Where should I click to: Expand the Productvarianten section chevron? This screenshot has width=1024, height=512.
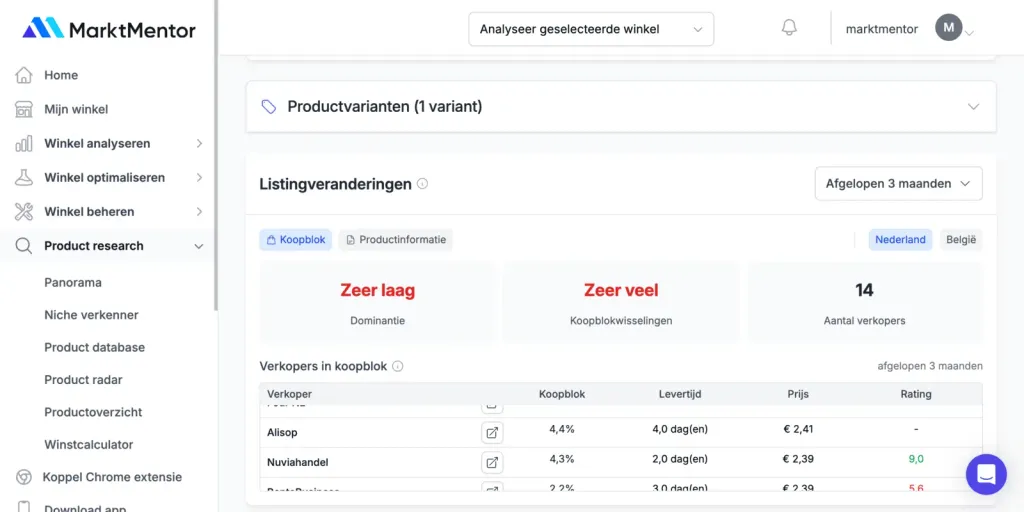pos(973,106)
